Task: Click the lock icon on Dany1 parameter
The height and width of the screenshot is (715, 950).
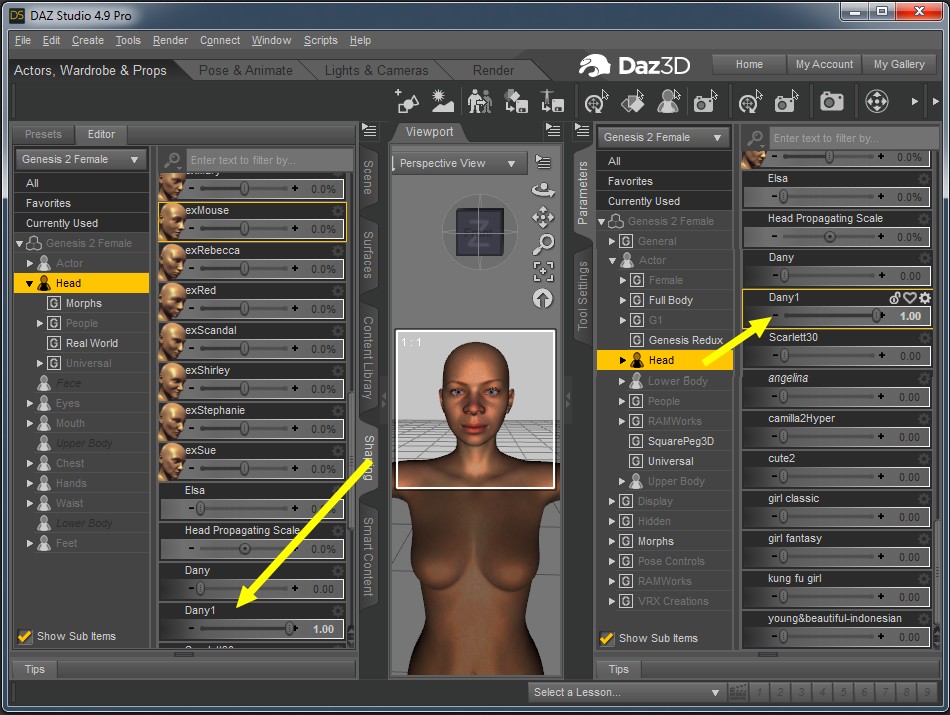Action: coord(895,298)
